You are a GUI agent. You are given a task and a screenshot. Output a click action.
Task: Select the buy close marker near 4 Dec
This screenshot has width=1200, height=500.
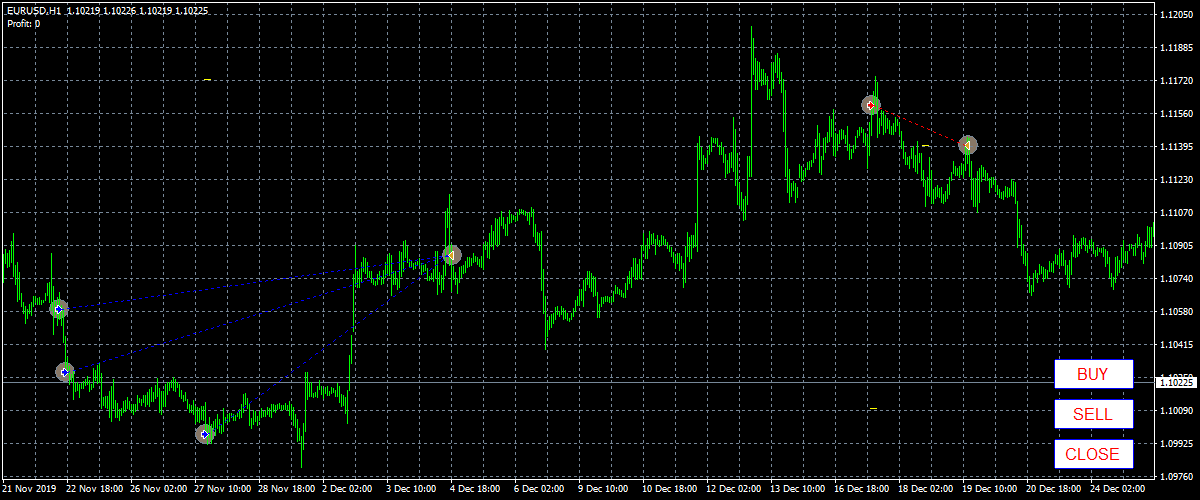tap(451, 256)
